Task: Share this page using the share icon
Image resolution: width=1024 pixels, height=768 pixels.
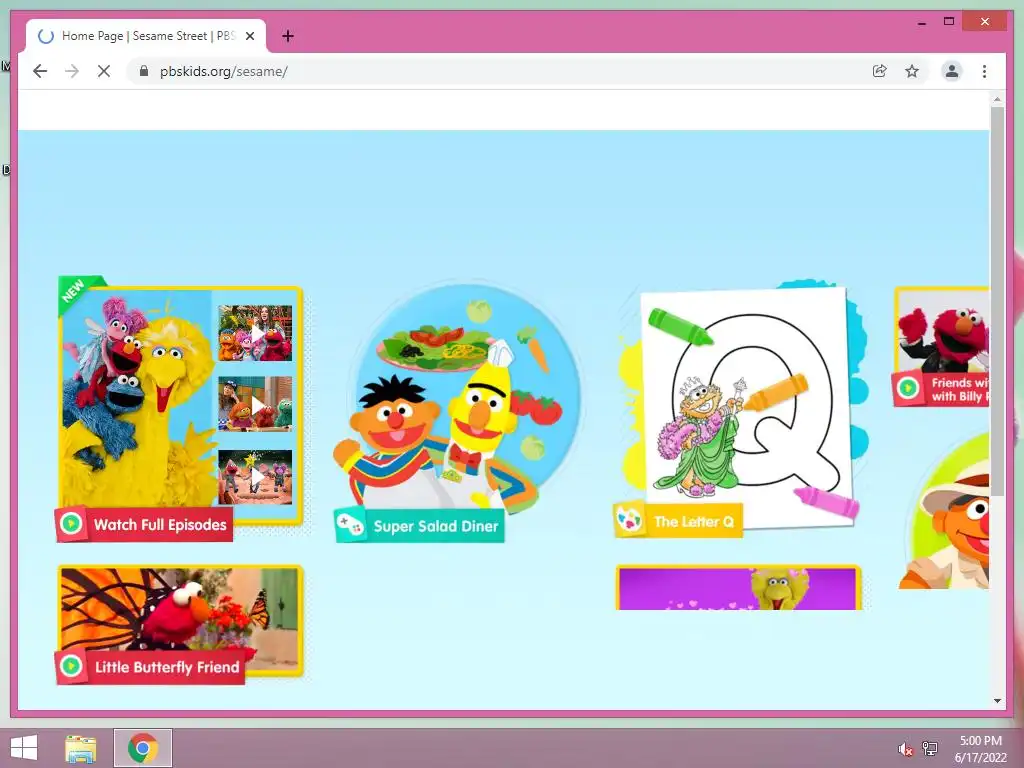Action: [880, 71]
